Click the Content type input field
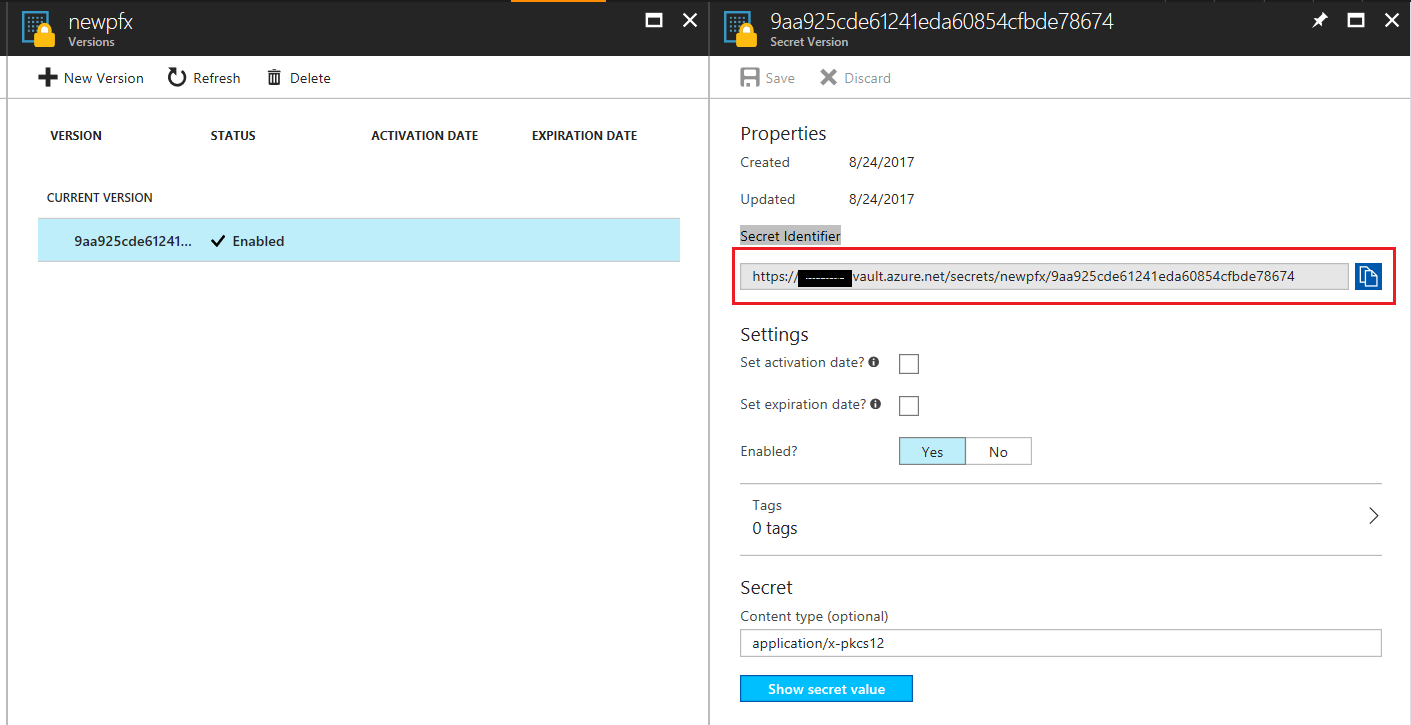Viewport: 1411px width, 725px height. click(x=1061, y=643)
